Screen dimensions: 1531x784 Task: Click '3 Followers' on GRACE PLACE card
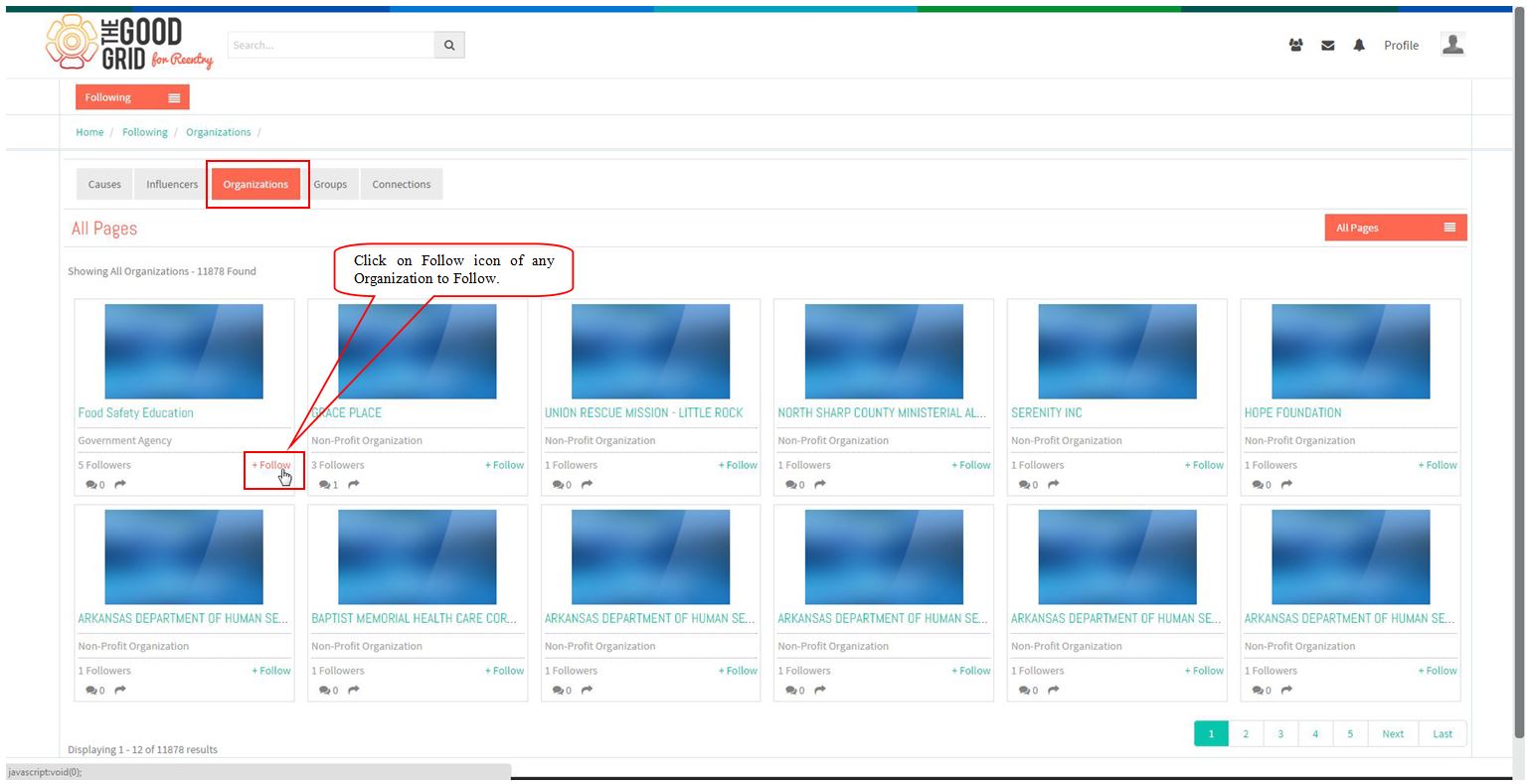coord(338,465)
